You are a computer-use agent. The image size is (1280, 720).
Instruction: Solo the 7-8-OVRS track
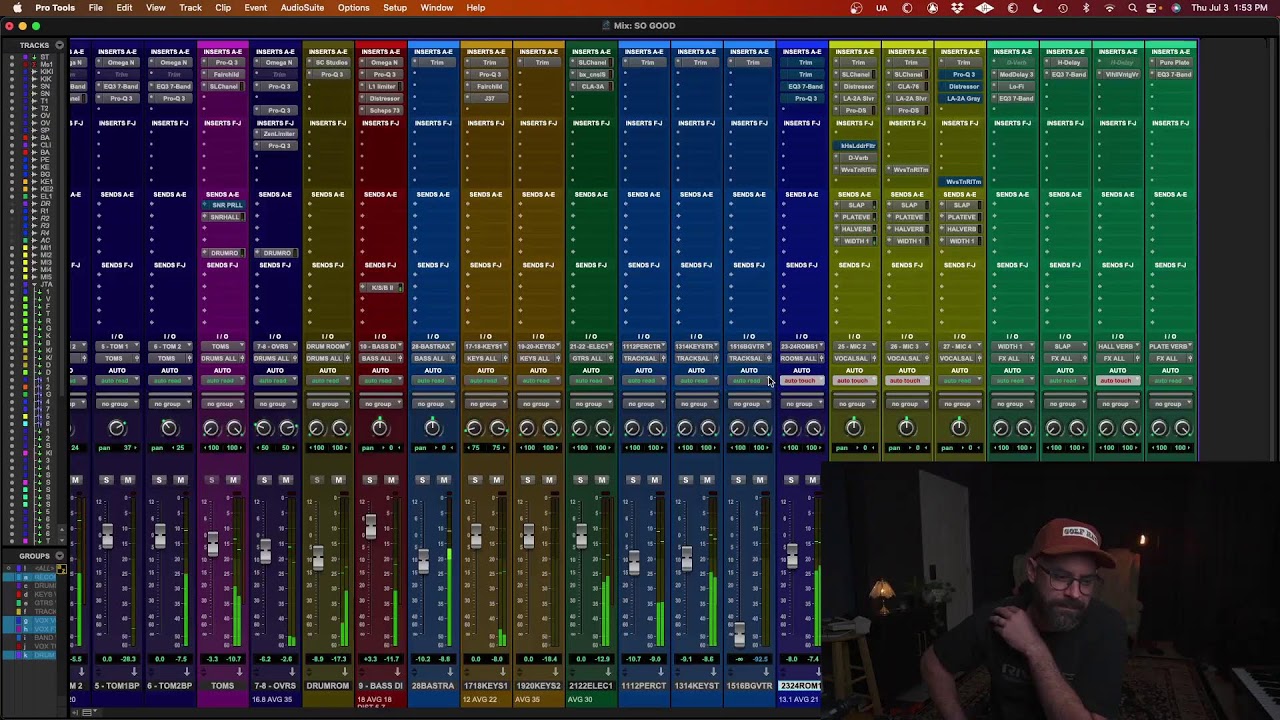264,480
